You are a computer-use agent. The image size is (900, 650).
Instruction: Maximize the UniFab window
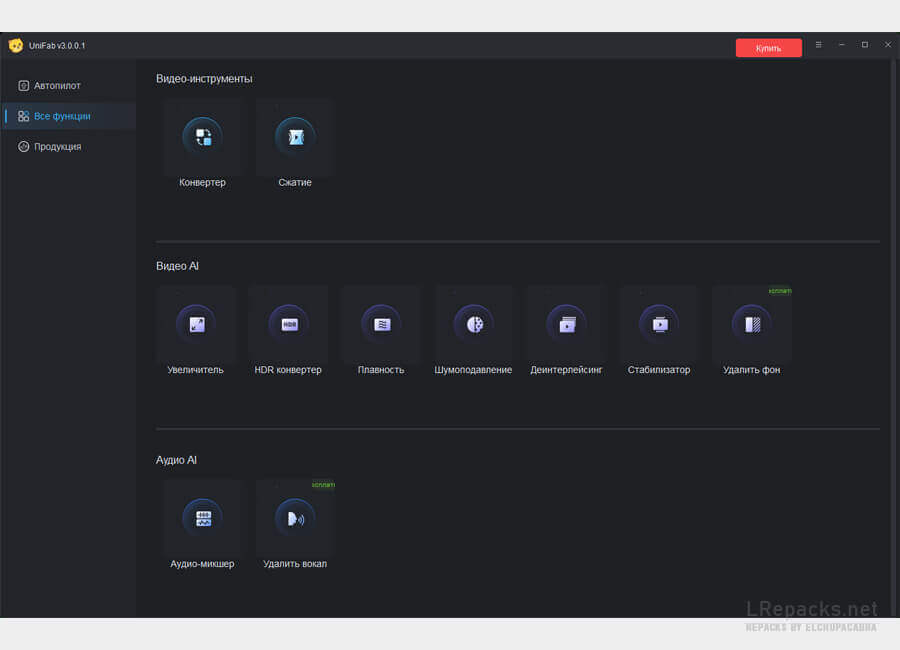865,45
